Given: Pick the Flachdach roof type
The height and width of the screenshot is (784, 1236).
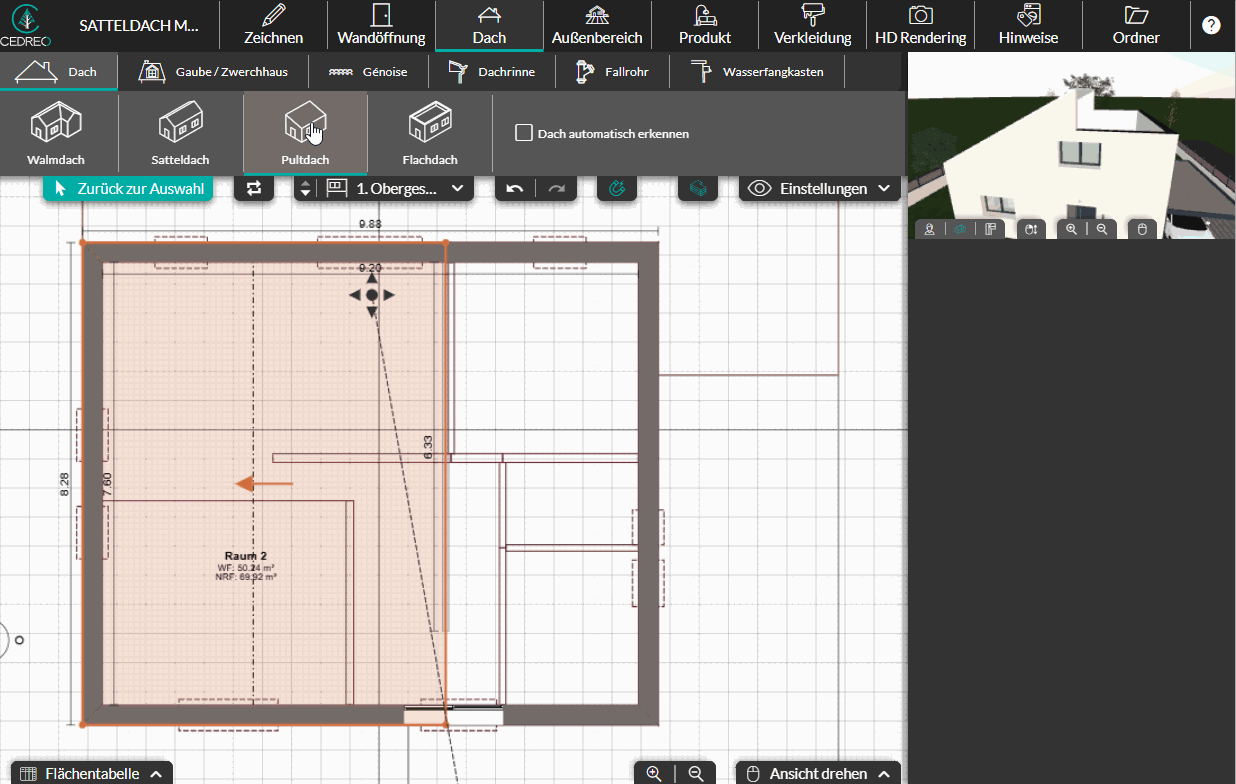Looking at the screenshot, I should tap(430, 133).
